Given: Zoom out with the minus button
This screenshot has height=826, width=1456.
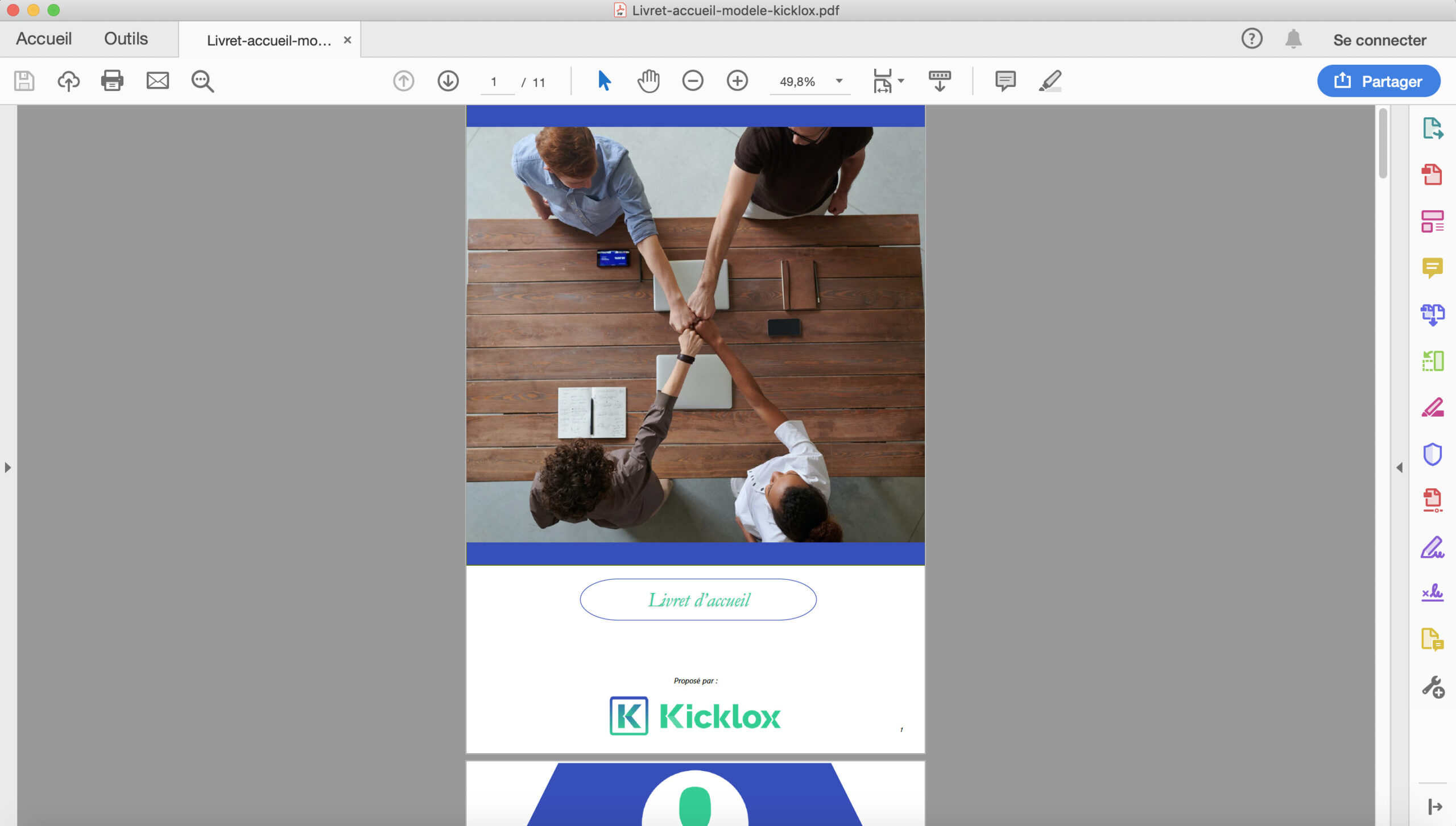Looking at the screenshot, I should pos(693,81).
